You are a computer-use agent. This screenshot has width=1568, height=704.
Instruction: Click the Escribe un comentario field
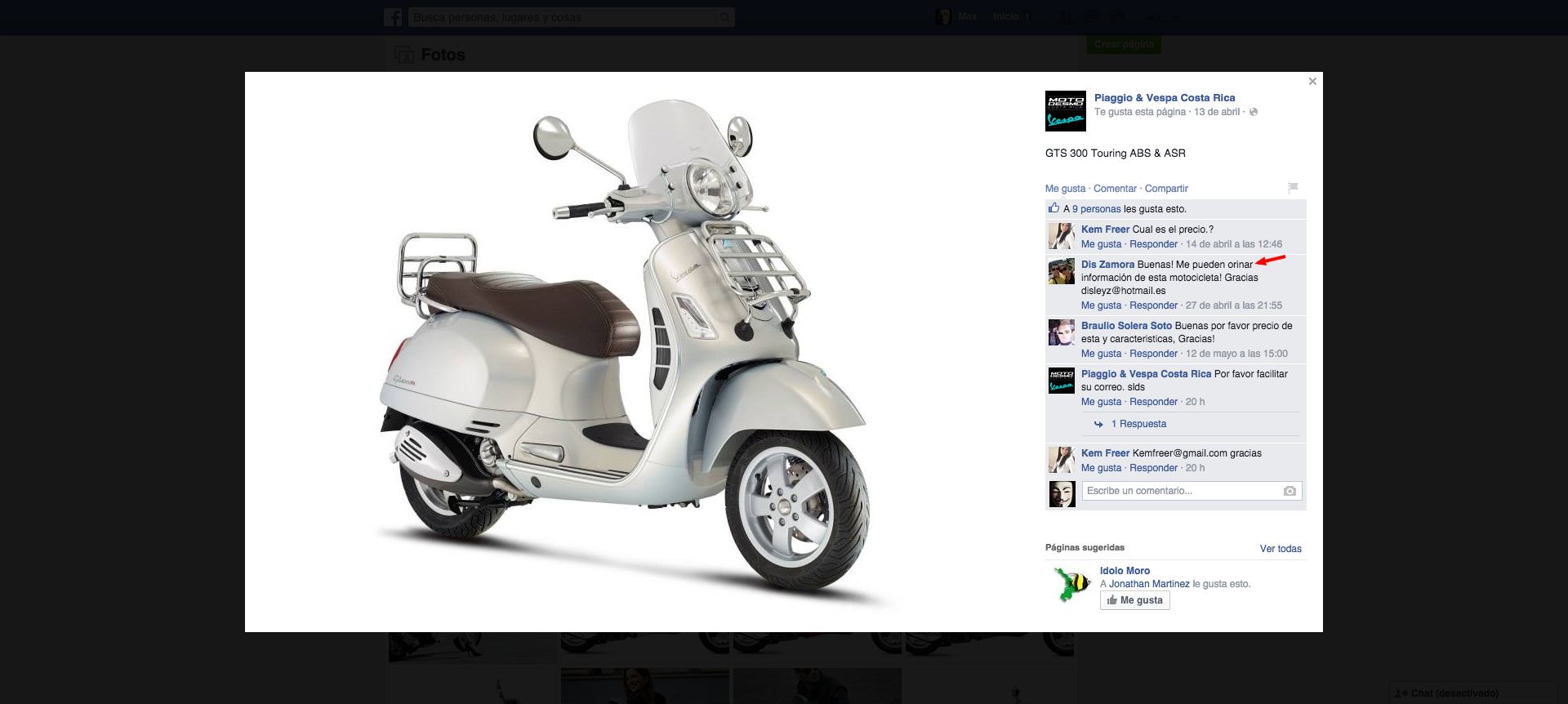point(1180,491)
